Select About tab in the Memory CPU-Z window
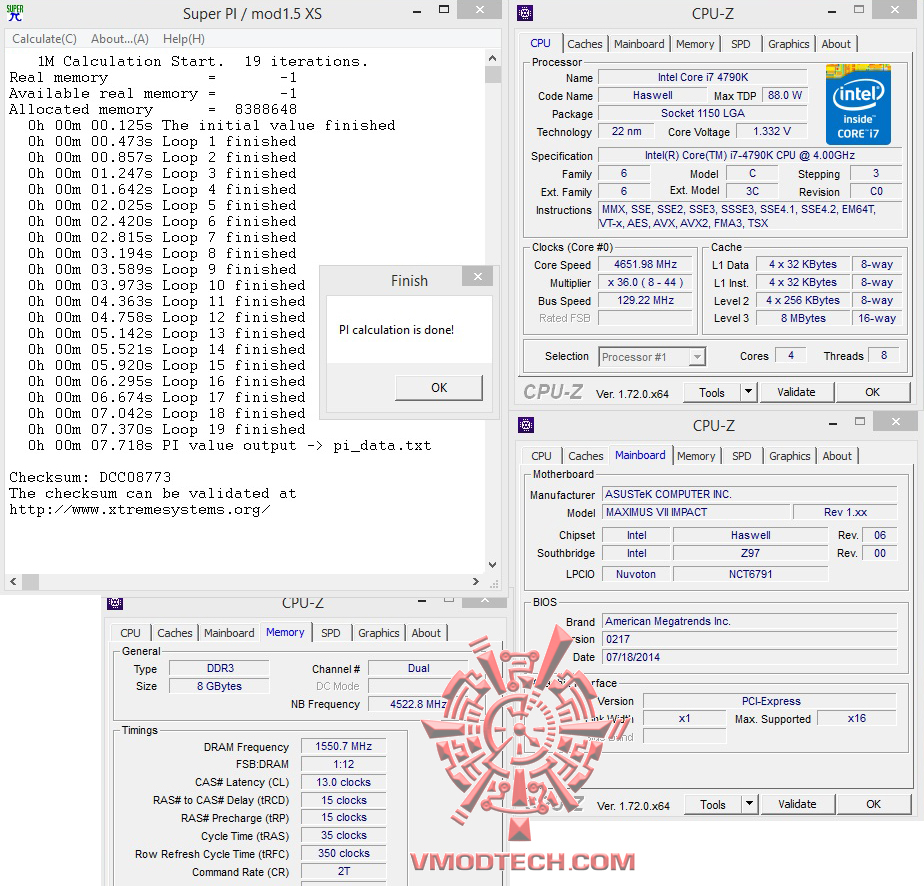 425,633
